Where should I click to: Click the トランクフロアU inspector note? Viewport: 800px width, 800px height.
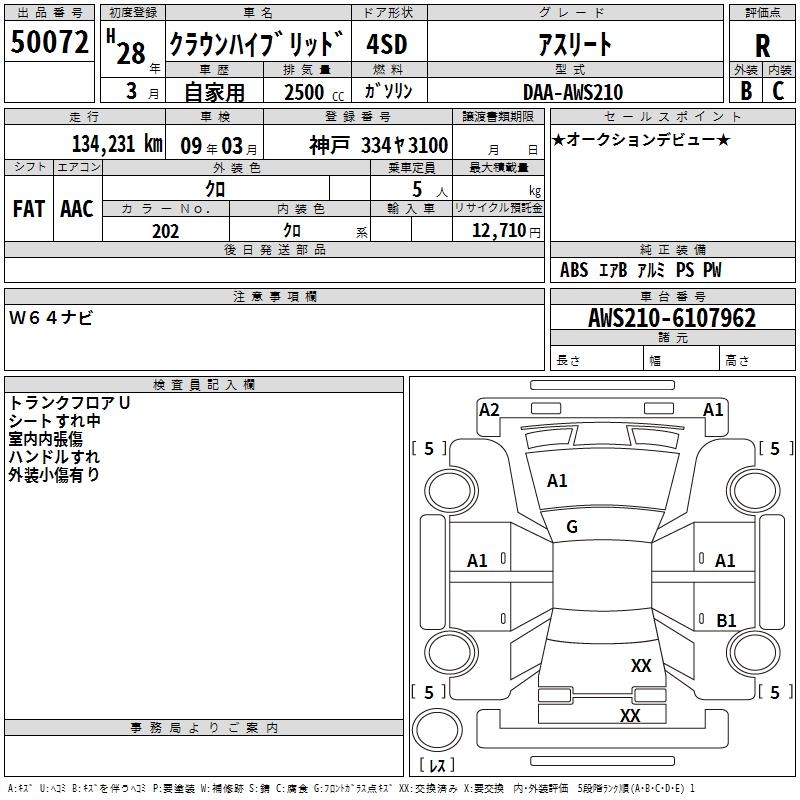tap(70, 403)
